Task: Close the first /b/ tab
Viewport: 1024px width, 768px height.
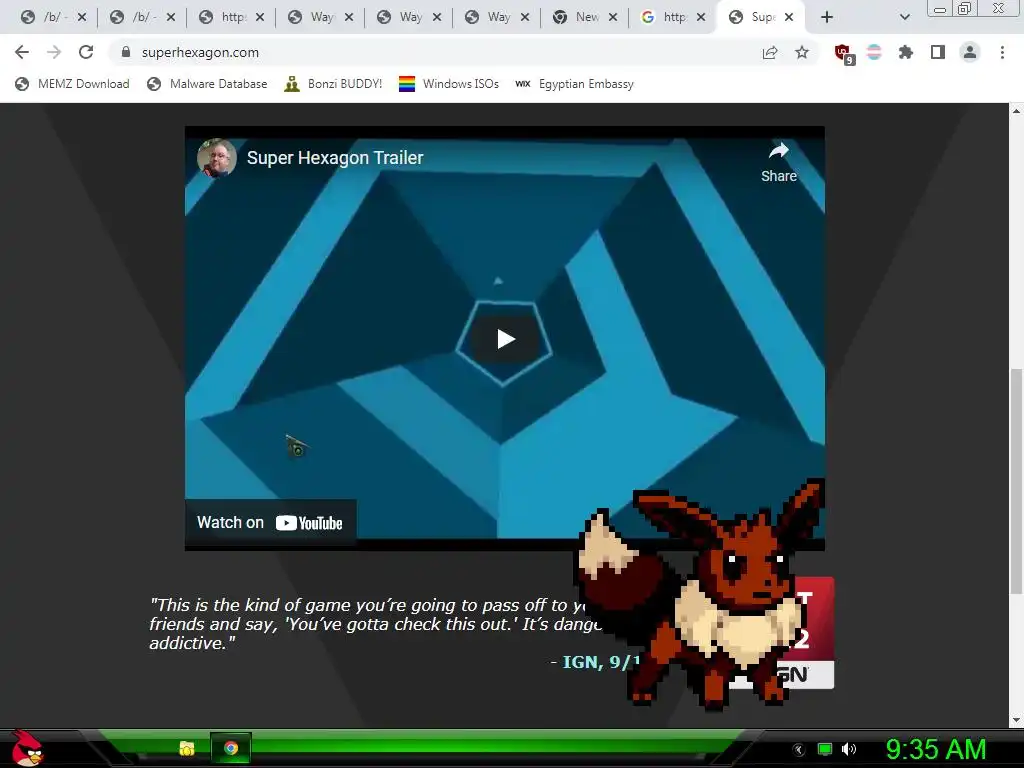Action: click(x=82, y=17)
